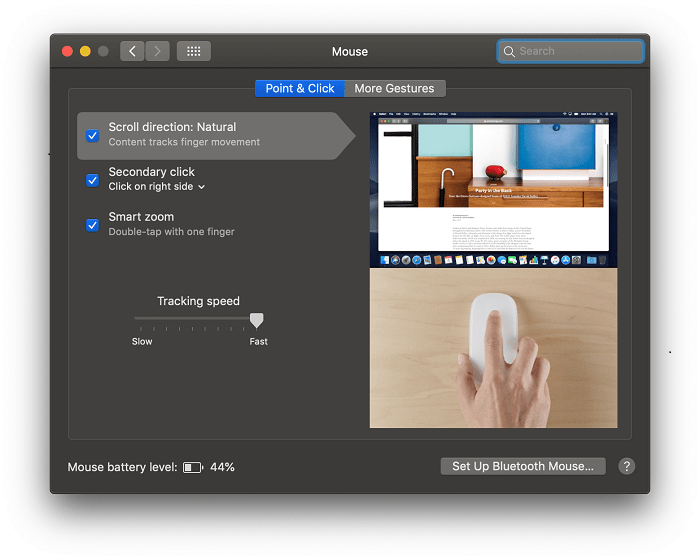Focus the Search input field

tap(570, 51)
